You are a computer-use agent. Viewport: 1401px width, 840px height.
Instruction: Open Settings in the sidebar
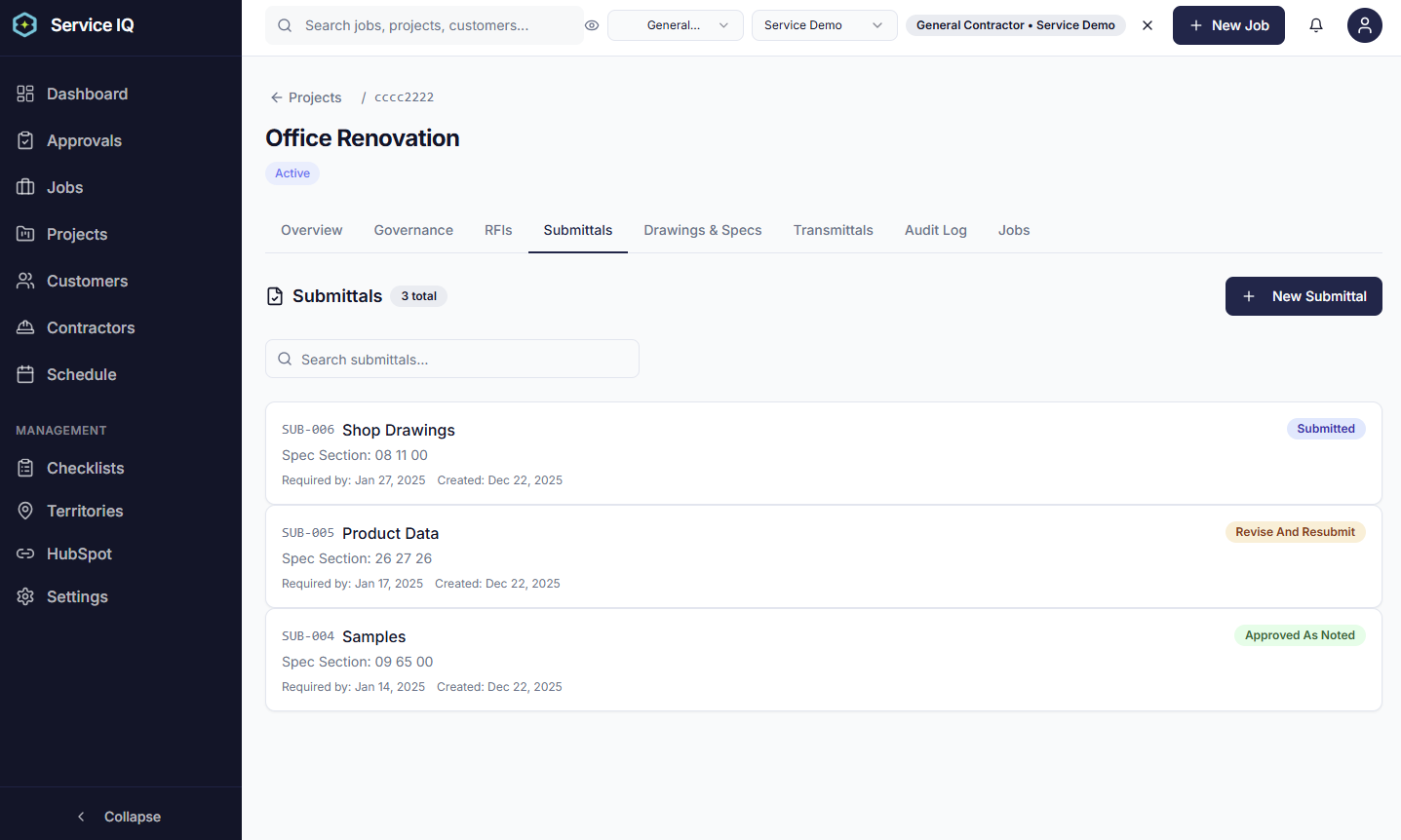pos(121,596)
